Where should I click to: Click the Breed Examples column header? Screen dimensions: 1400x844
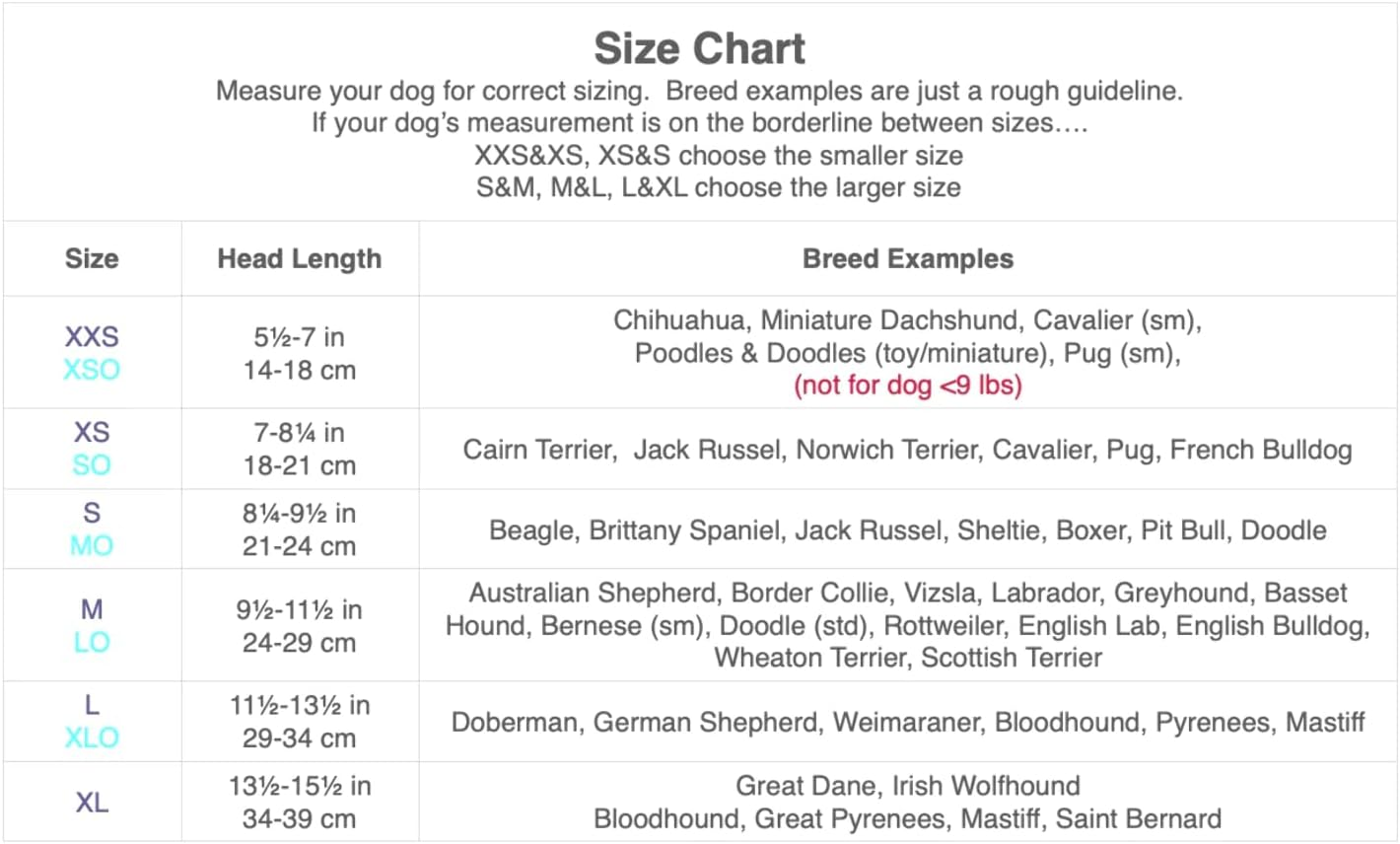[x=907, y=258]
